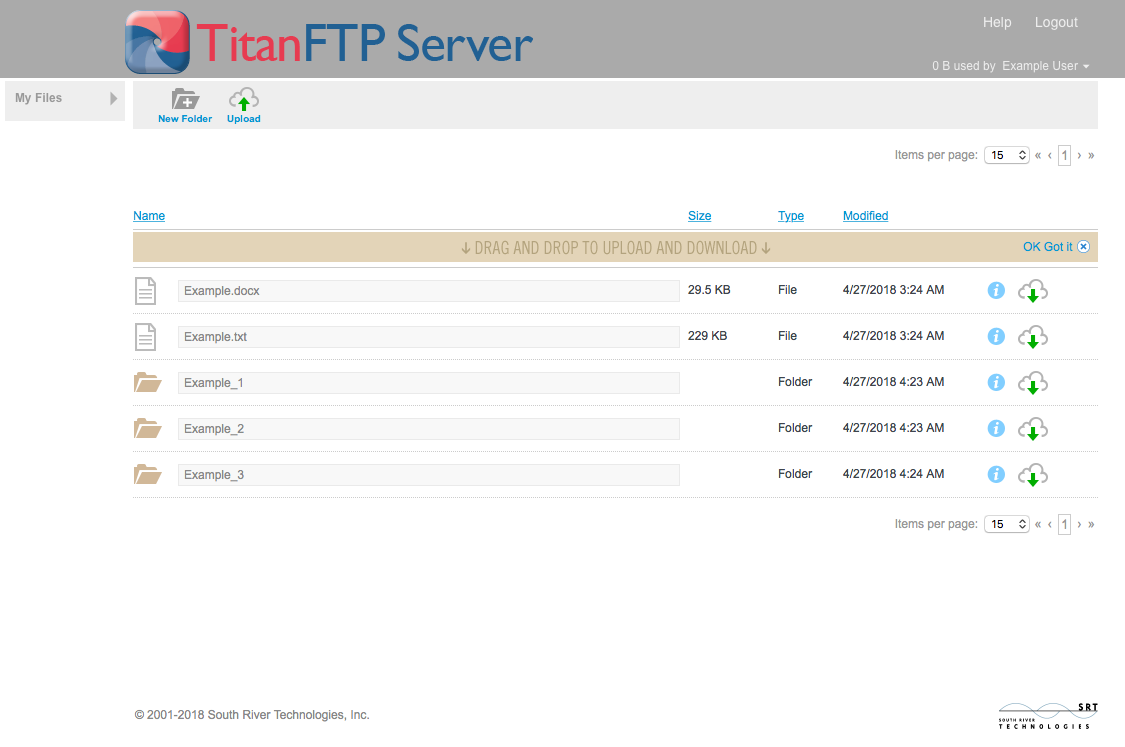The width and height of the screenshot is (1125, 747).
Task: Click the Upload cloud icon
Action: (x=244, y=99)
